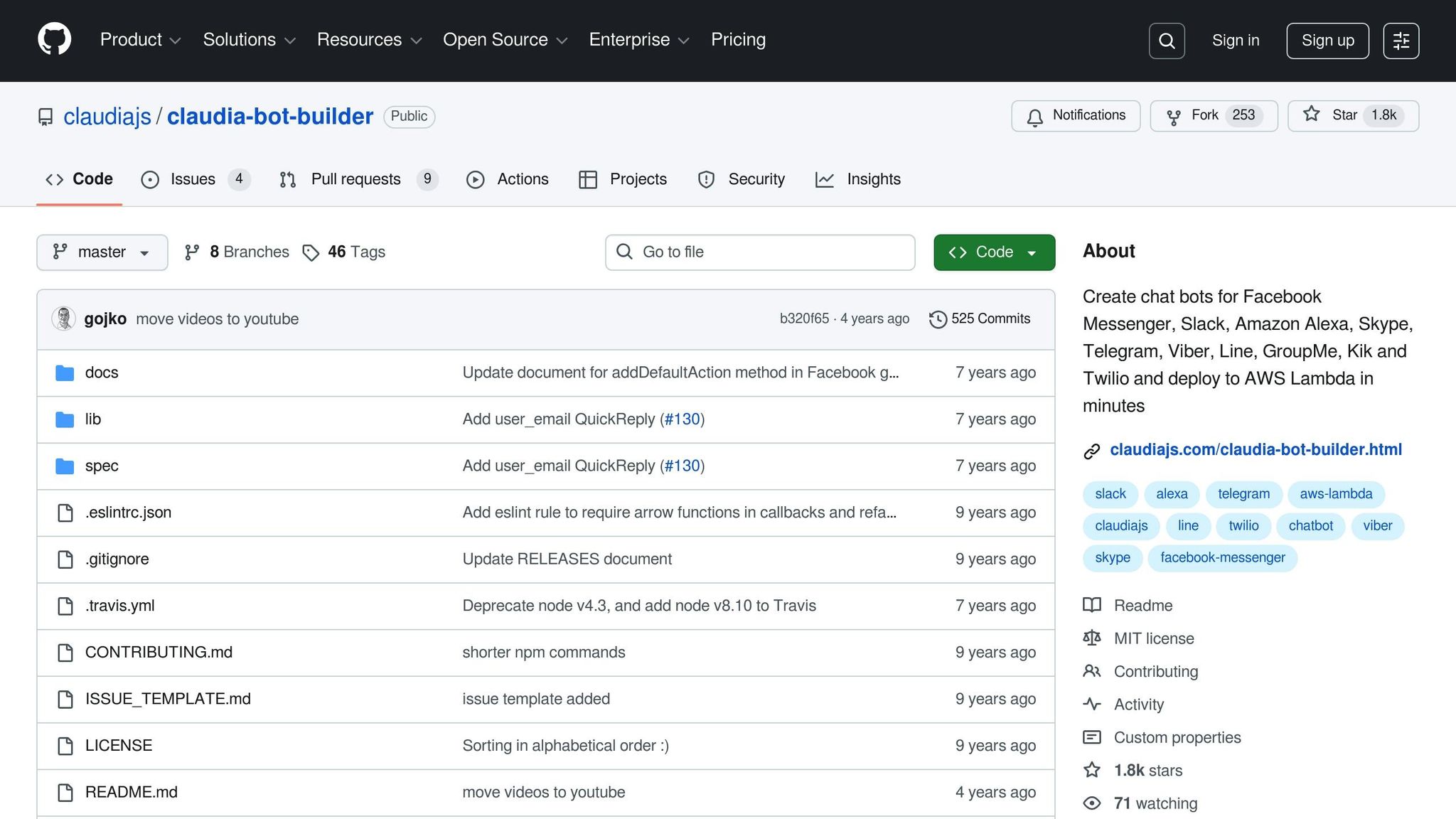View the 8 Branches link

pos(237,252)
